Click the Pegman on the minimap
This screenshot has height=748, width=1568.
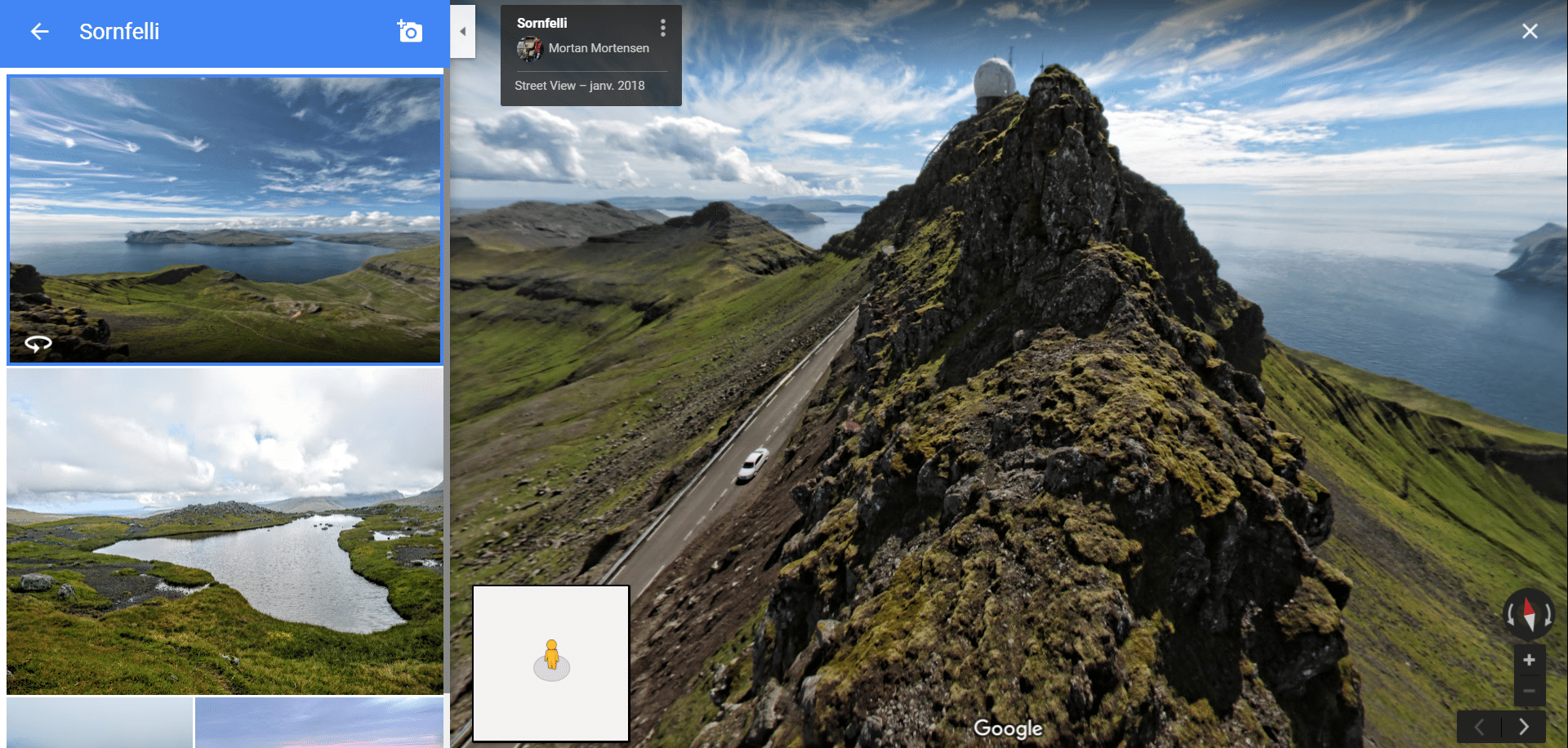click(552, 655)
